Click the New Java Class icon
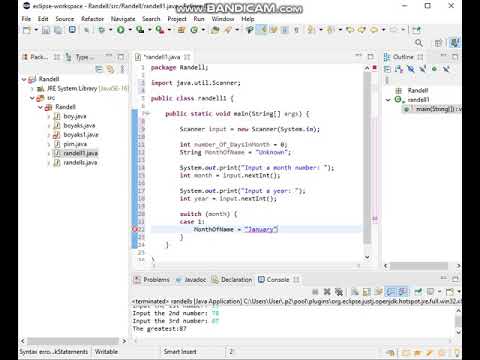Viewport: 480px width, 360px height. pyautogui.click(x=194, y=30)
